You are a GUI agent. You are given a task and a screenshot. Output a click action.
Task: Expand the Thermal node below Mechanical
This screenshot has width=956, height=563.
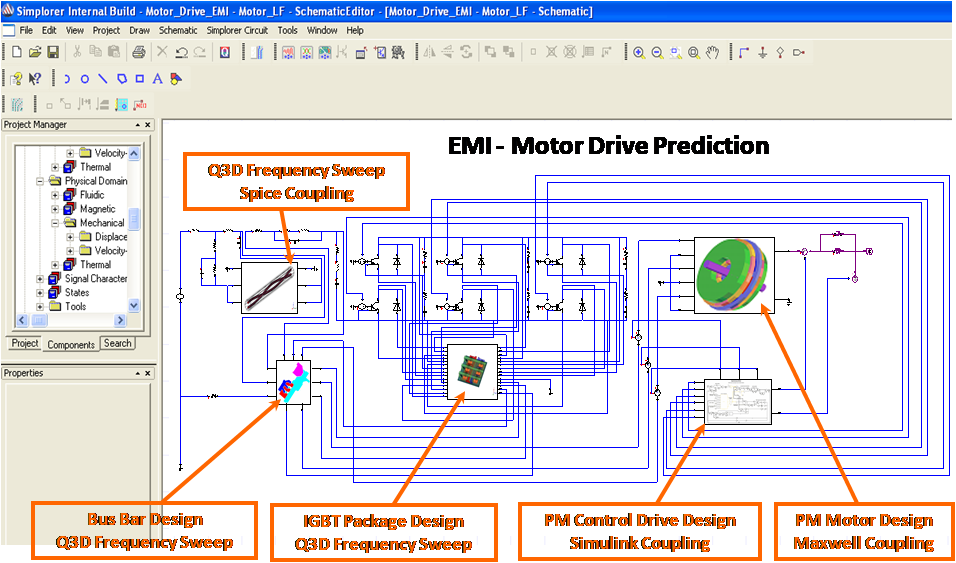(x=55, y=265)
